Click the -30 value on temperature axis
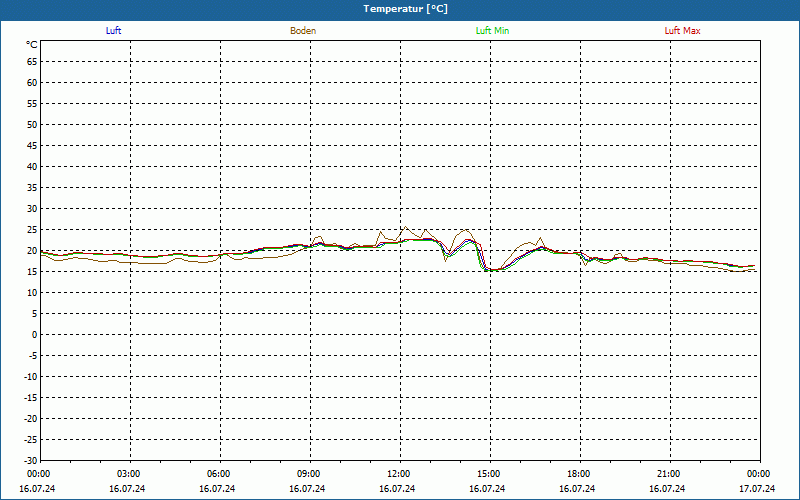The image size is (800, 500). click(31, 460)
